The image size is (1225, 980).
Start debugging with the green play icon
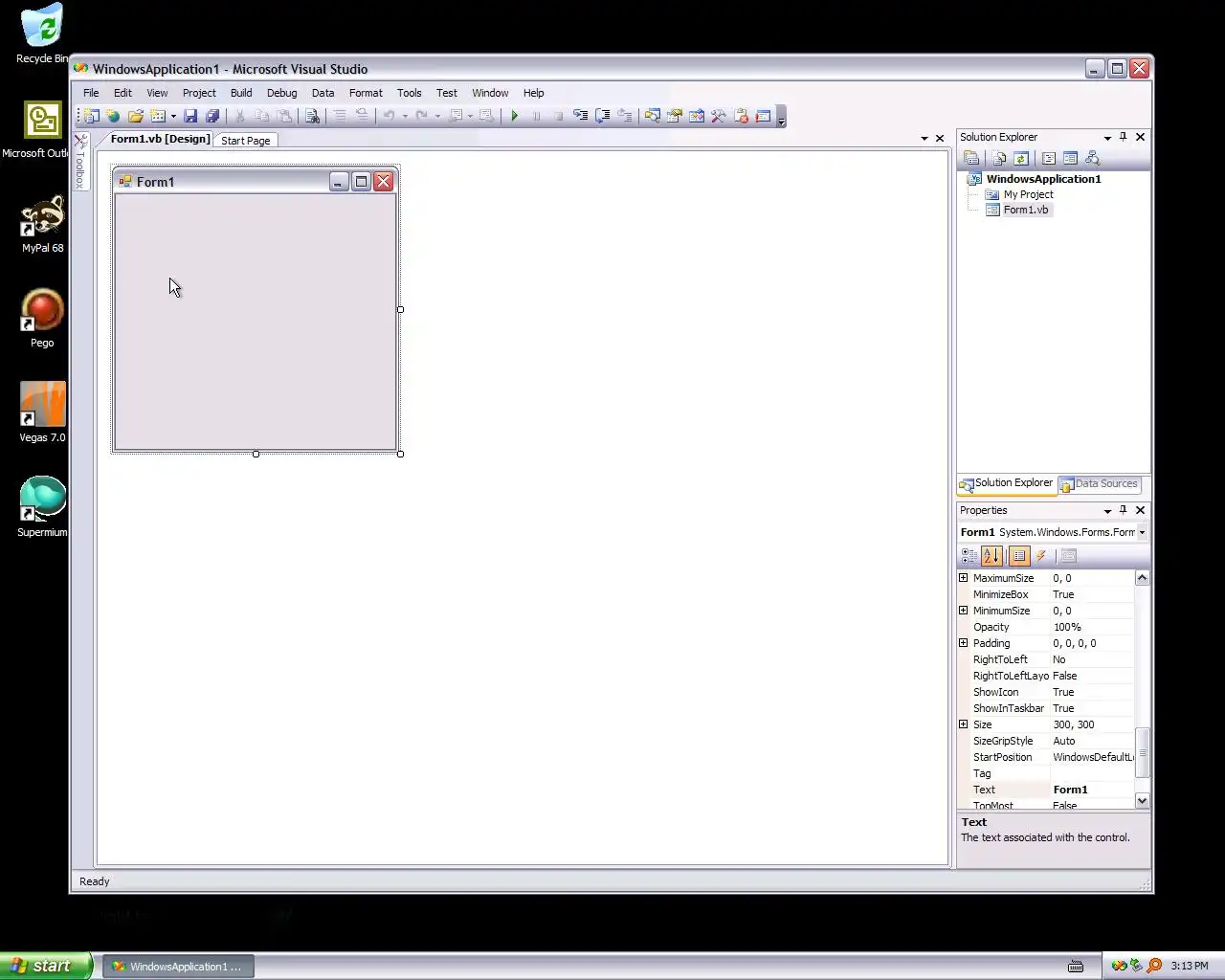click(515, 116)
